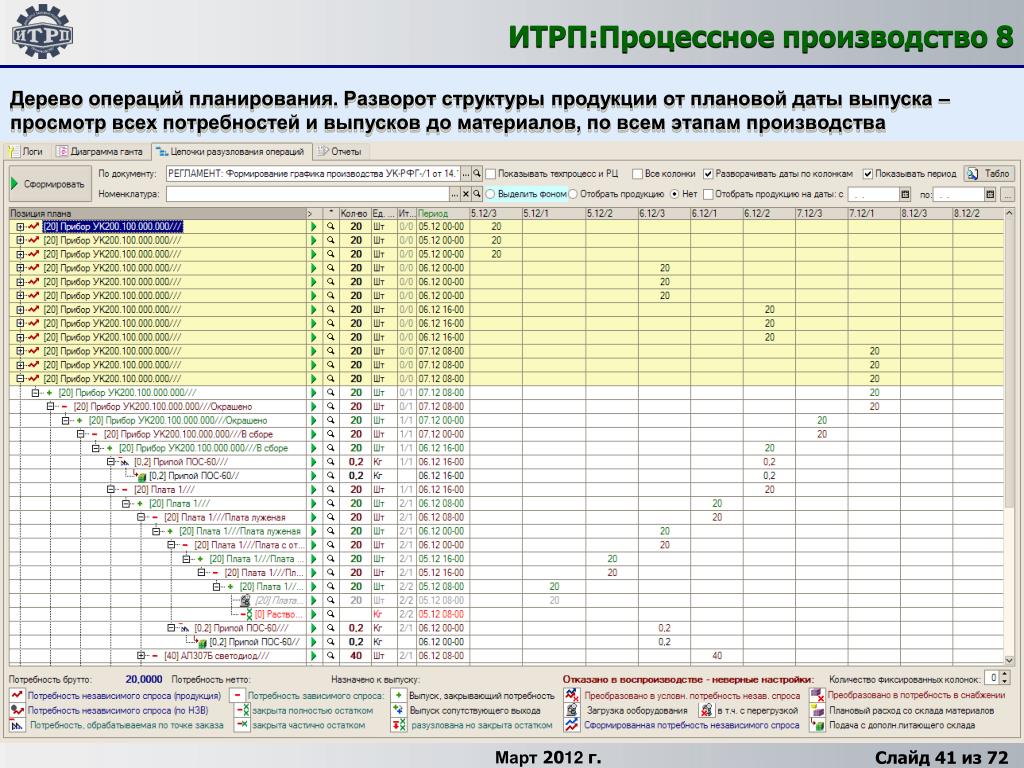Click magnifier icon in first Прибор row
The height and width of the screenshot is (768, 1024).
pyautogui.click(x=331, y=227)
